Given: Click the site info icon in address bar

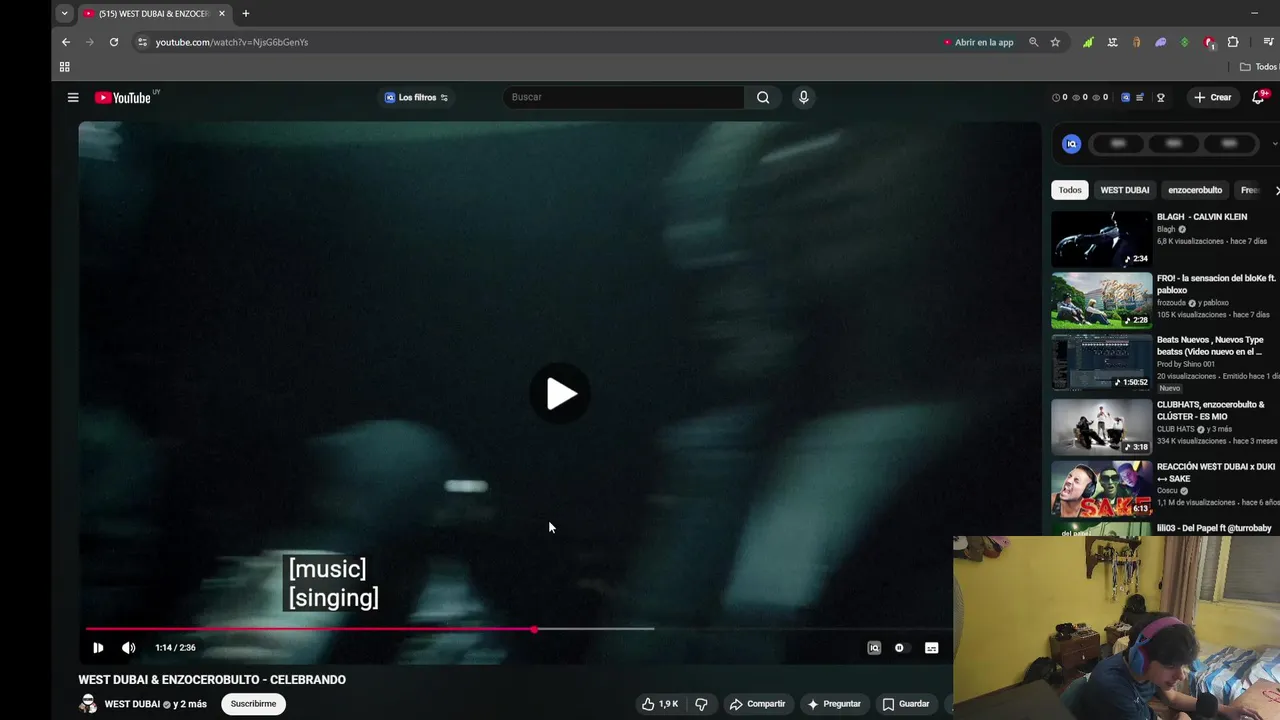Looking at the screenshot, I should (142, 42).
